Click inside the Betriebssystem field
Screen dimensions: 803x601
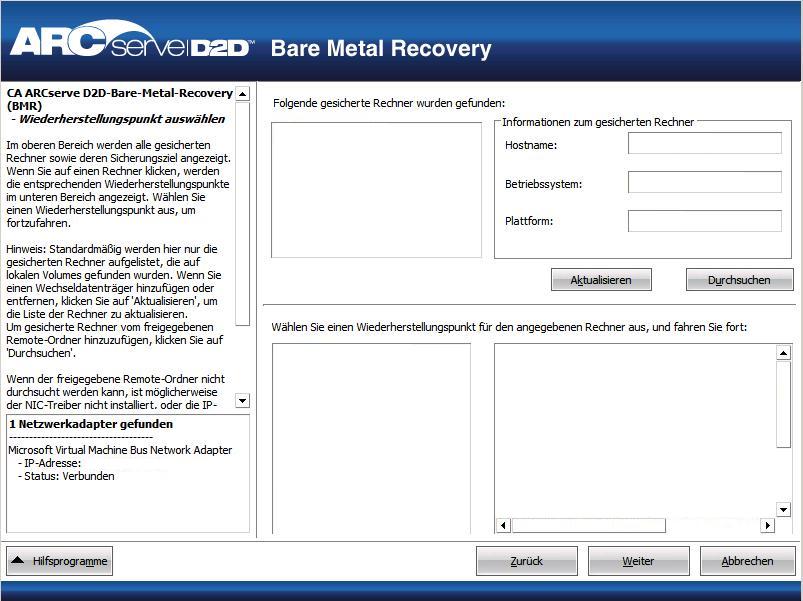point(703,182)
